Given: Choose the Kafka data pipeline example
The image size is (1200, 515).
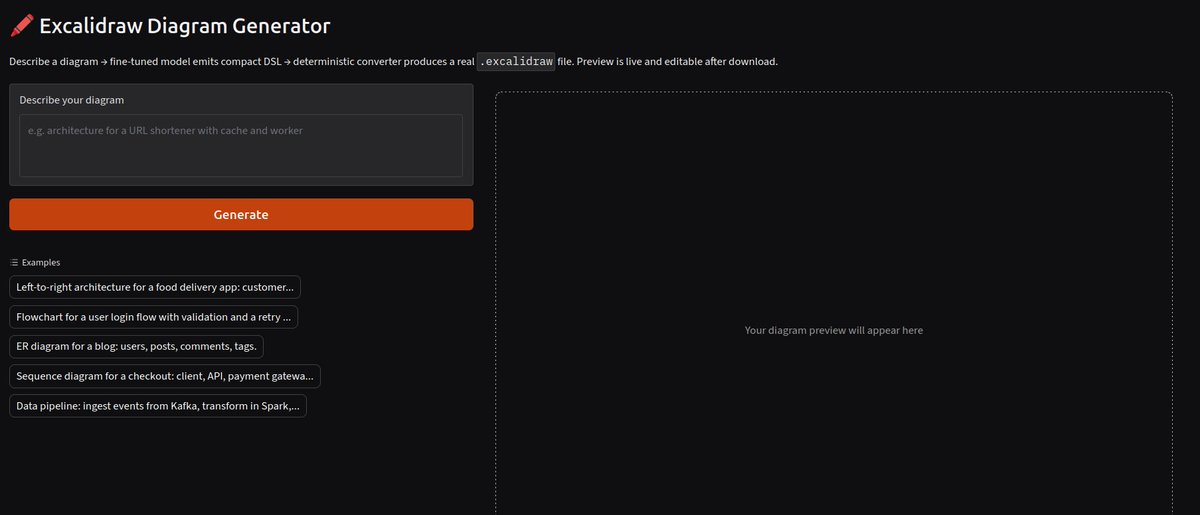Looking at the screenshot, I should click(158, 406).
